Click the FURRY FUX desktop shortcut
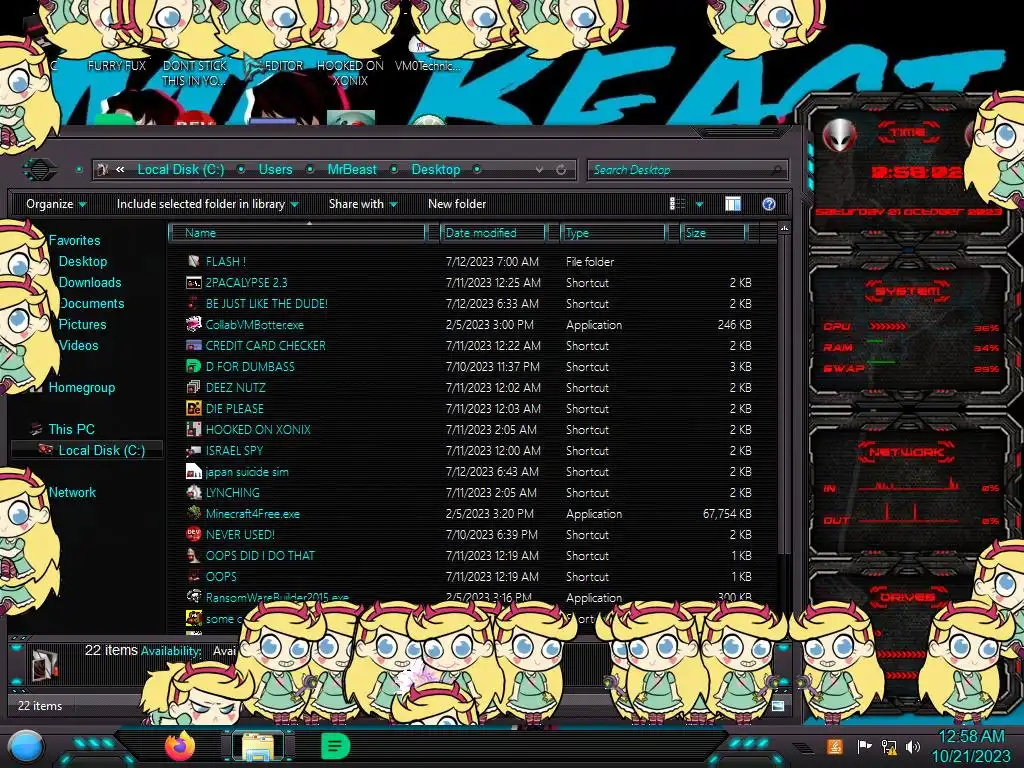Viewport: 1024px width, 768px height. [x=117, y=65]
